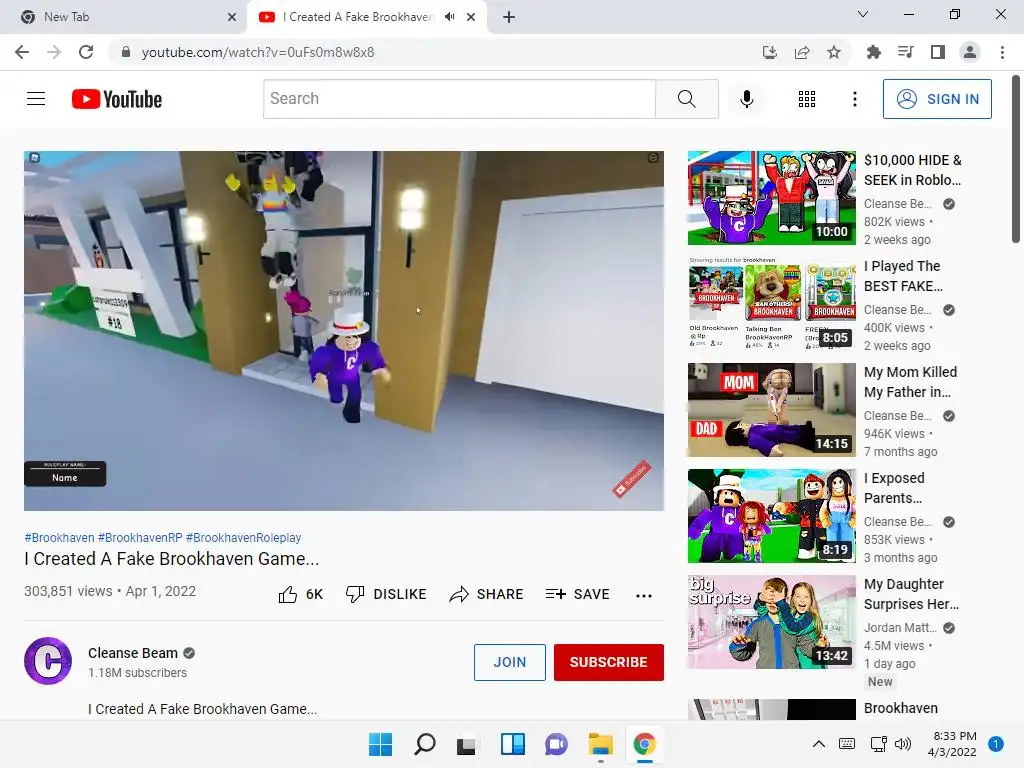Screen dimensions: 1024x768
Task: Open Chrome extensions puzzle icon
Action: click(x=873, y=52)
